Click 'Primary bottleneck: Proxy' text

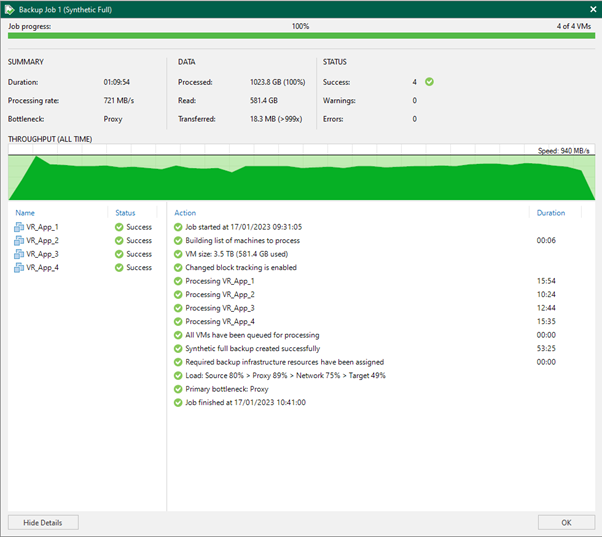pyautogui.click(x=227, y=389)
